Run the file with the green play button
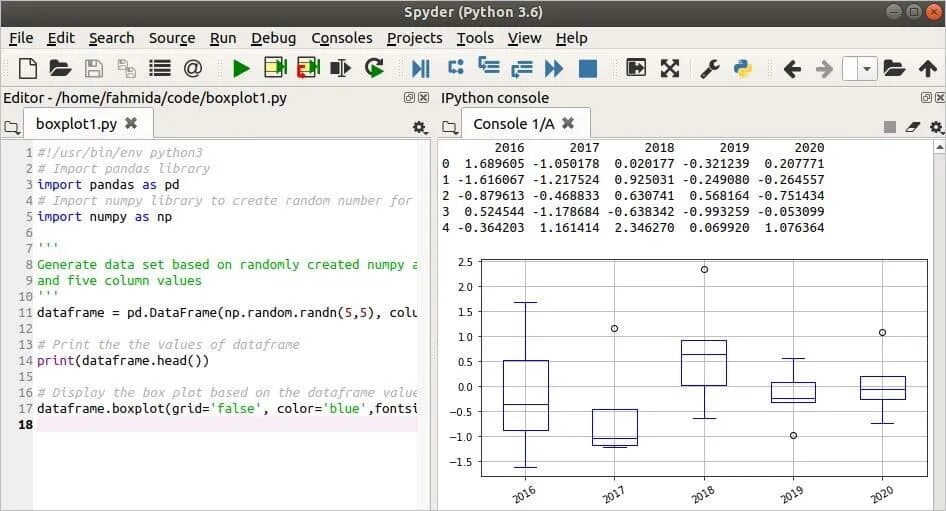The width and height of the screenshot is (946, 511). [241, 68]
